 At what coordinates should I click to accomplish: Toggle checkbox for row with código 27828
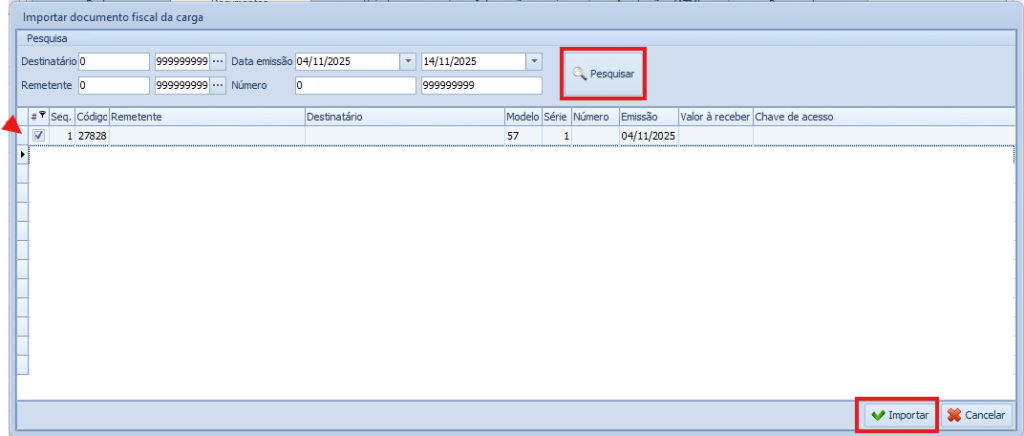click(38, 135)
